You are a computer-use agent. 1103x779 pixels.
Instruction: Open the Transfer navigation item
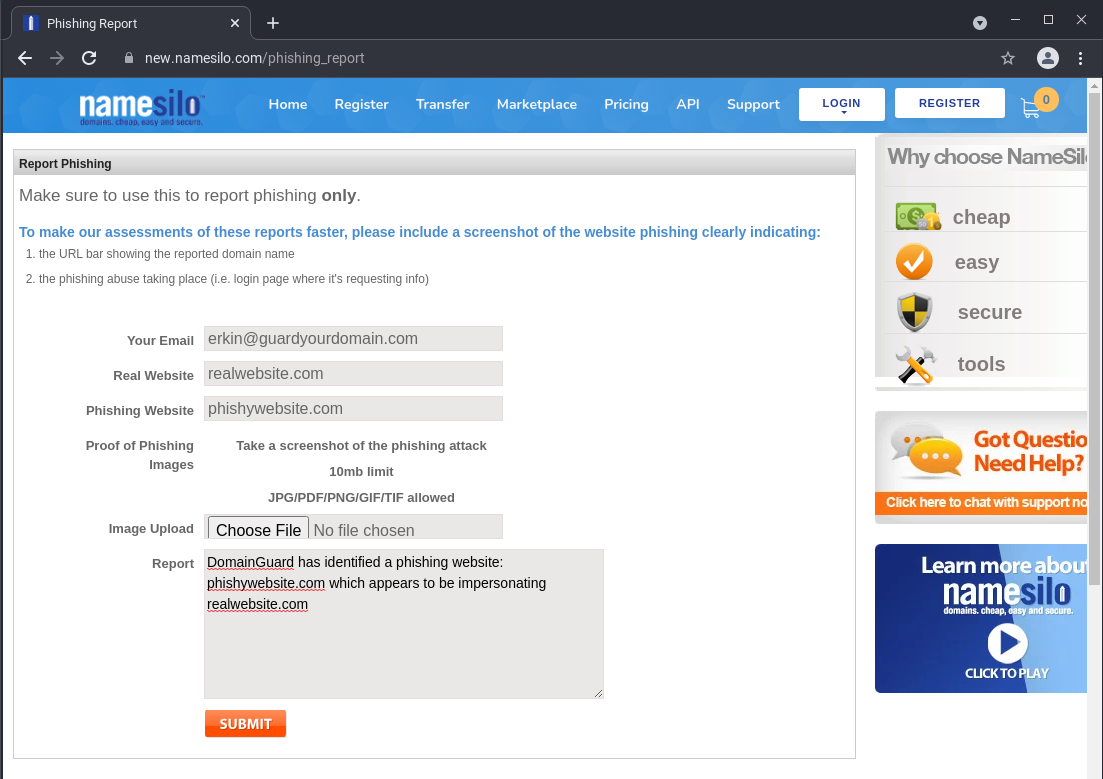(x=442, y=104)
